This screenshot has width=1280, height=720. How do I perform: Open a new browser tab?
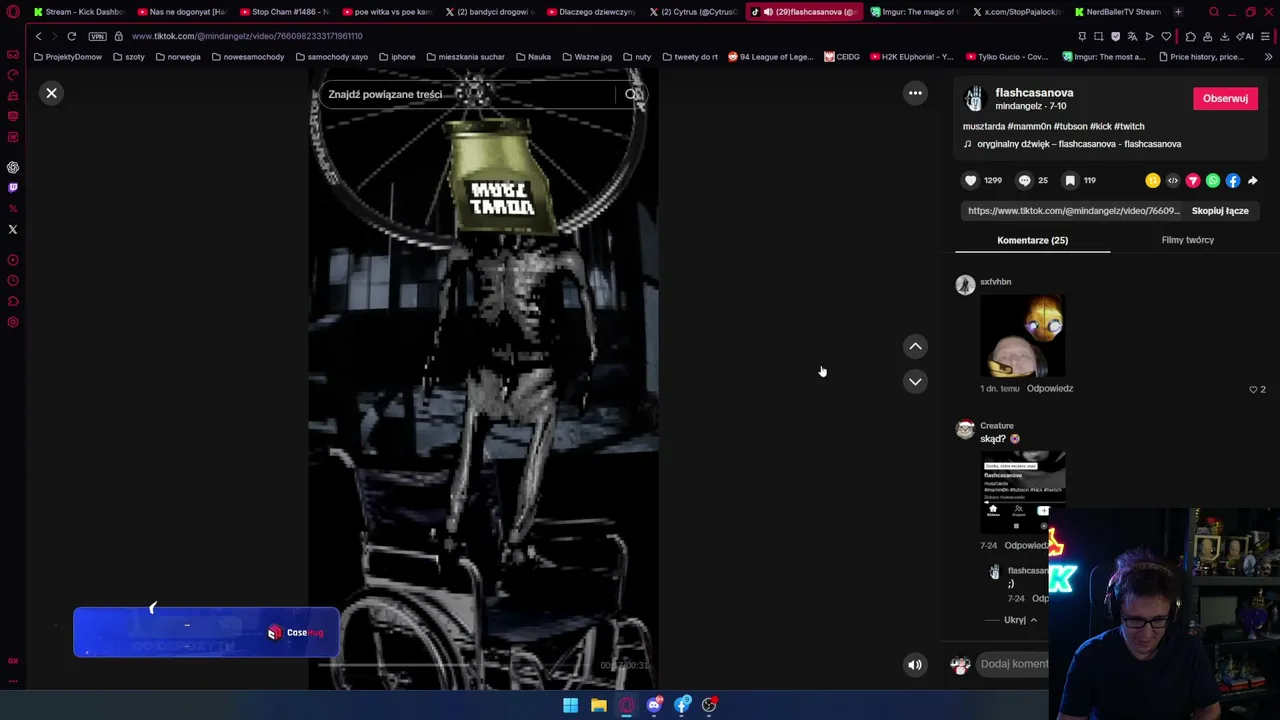1178,12
